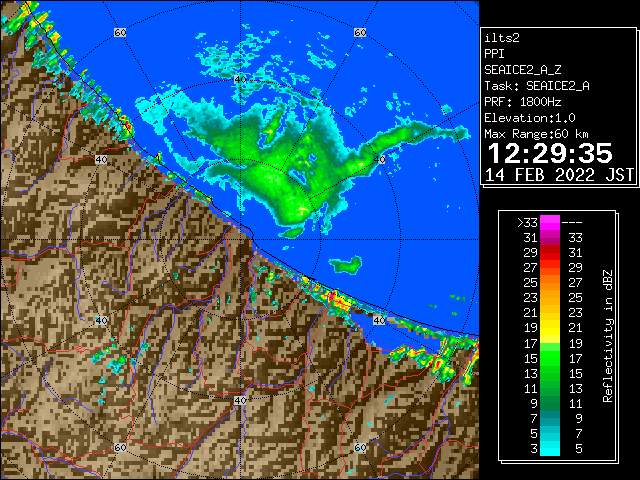Select the date "14 FEB 2022 JST"
Screen dimensions: 640x480
pos(559,175)
